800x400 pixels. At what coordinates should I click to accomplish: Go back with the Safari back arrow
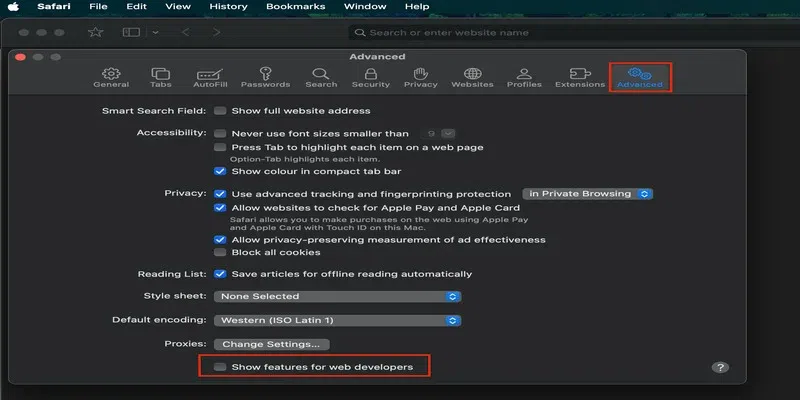pyautogui.click(x=186, y=32)
